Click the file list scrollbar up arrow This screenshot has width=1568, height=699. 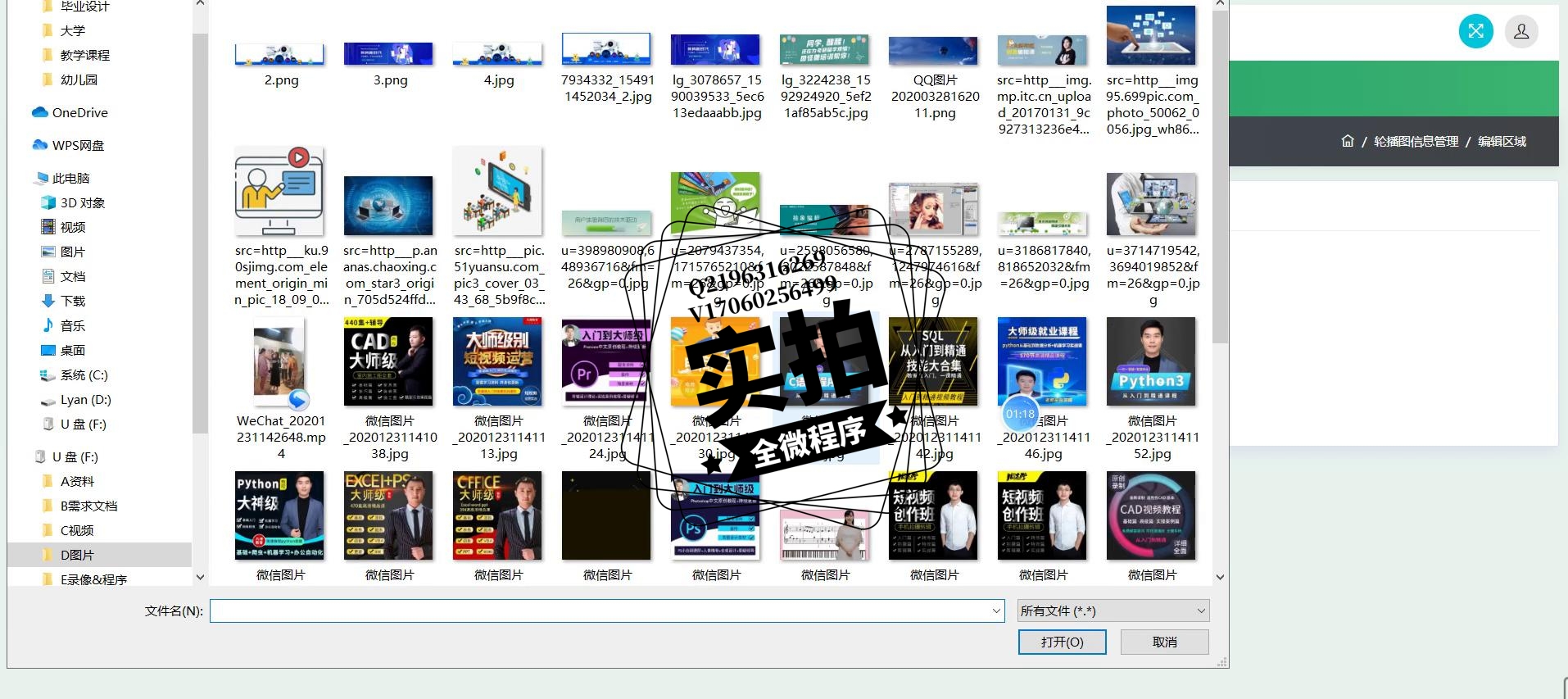[1220, 4]
